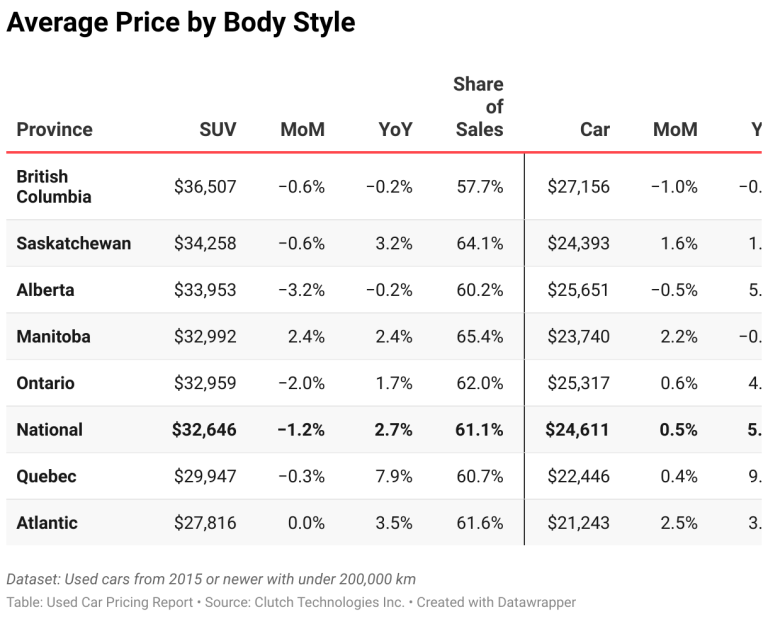Click the Province column header
The height and width of the screenshot is (617, 768).
pos(54,129)
